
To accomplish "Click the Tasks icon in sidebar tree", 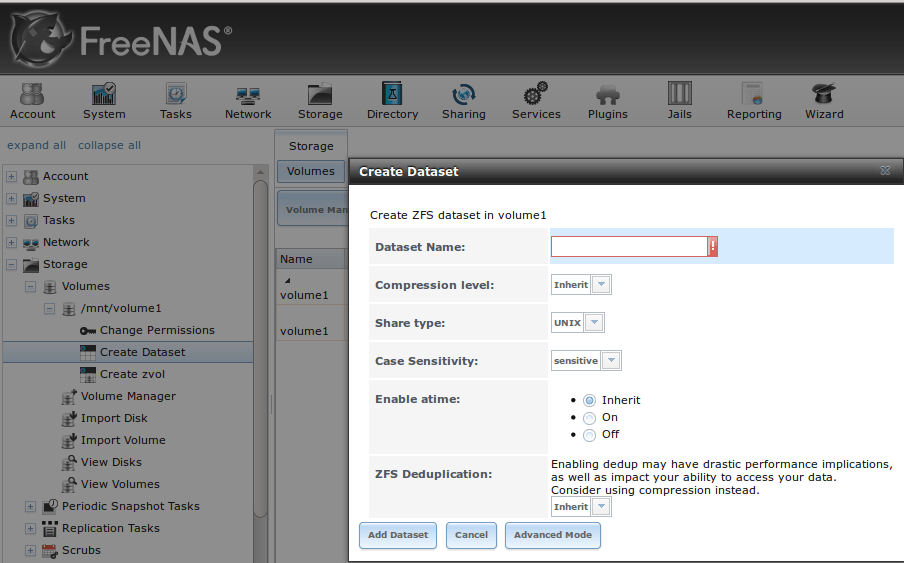I will 31,221.
